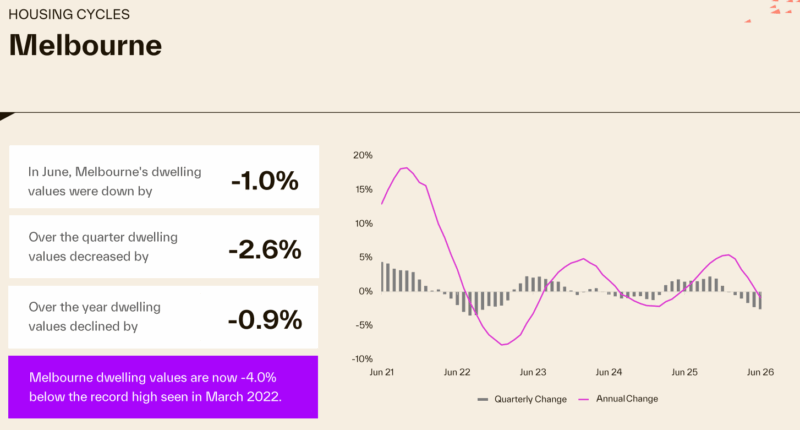Click the 20% y-axis label

363,155
